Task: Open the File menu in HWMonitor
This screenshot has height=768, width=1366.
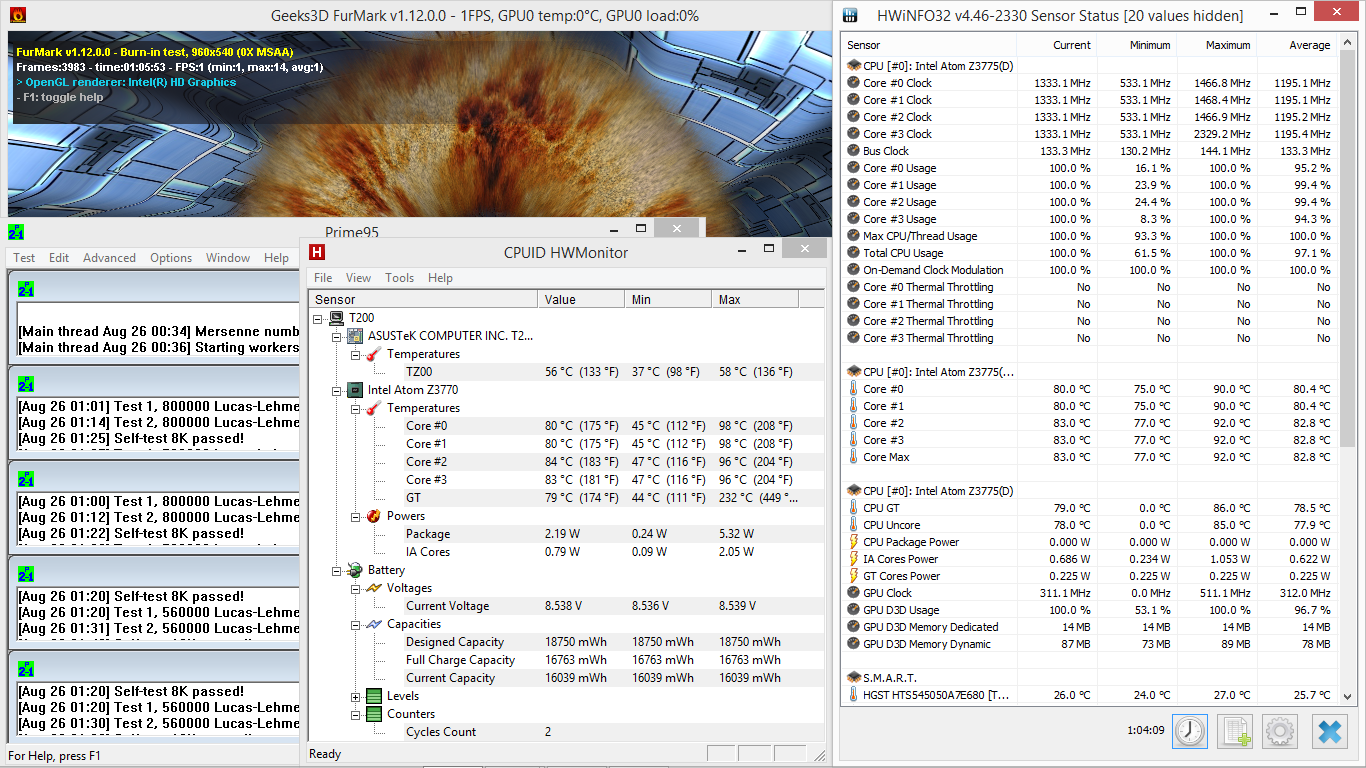Action: (323, 278)
